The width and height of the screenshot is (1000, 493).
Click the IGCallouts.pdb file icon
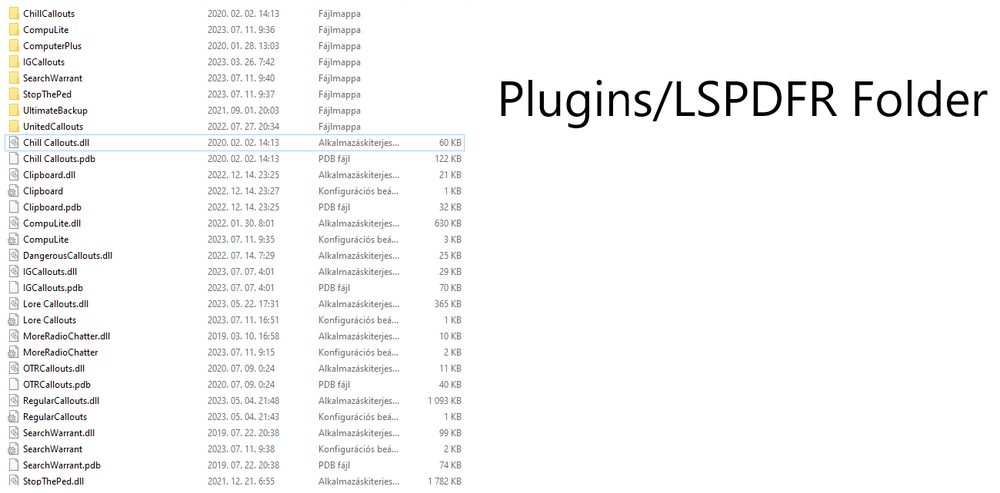coord(13,288)
